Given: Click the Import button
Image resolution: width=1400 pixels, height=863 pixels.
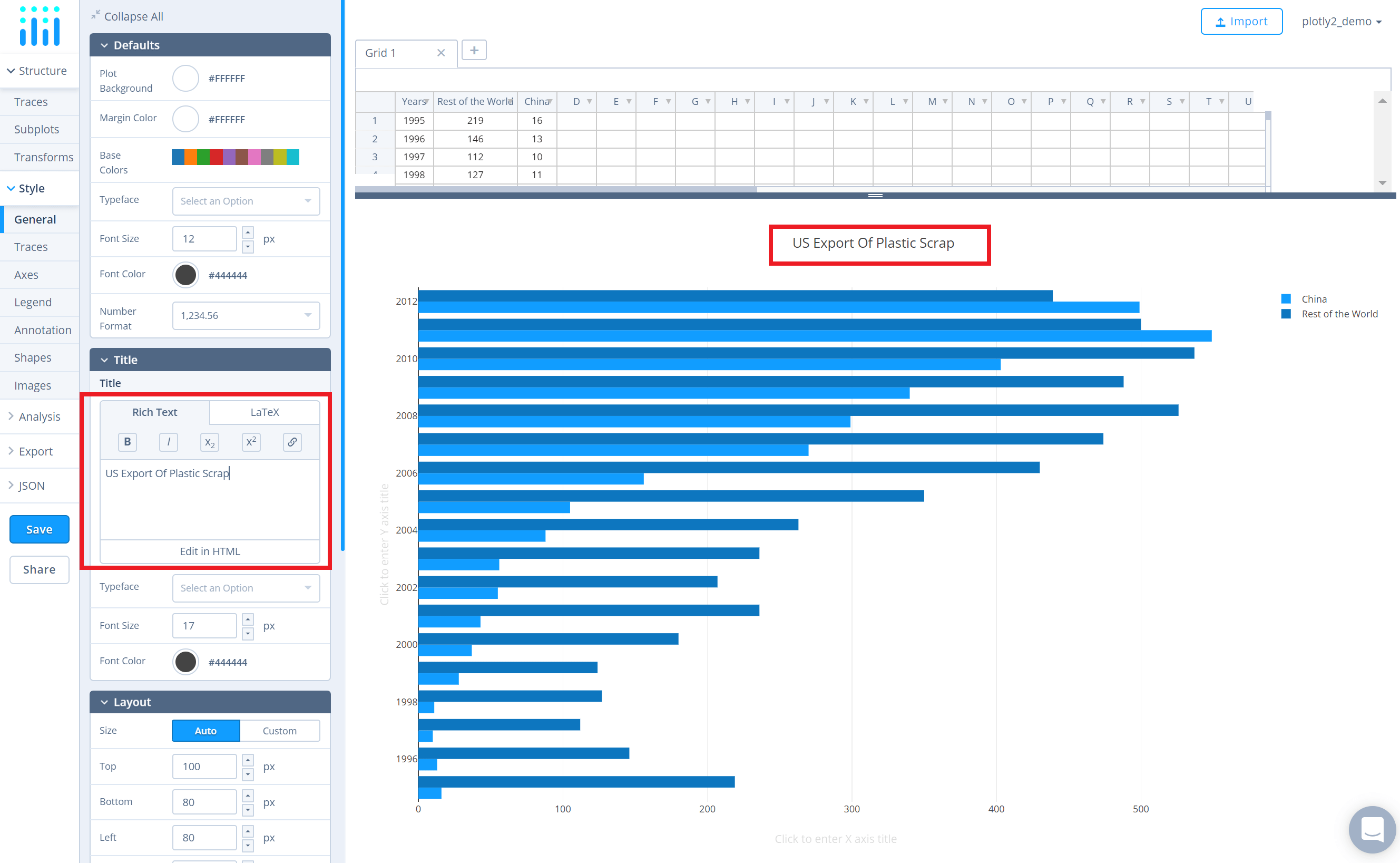Looking at the screenshot, I should (x=1241, y=22).
